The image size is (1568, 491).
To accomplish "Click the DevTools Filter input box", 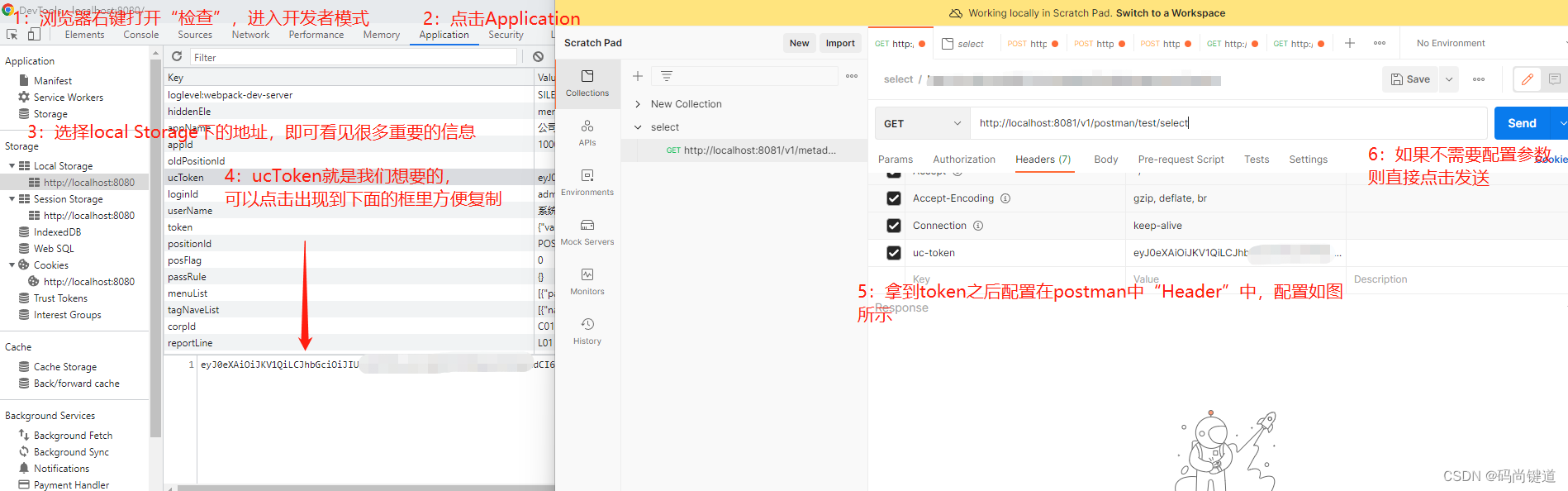I will point(354,57).
